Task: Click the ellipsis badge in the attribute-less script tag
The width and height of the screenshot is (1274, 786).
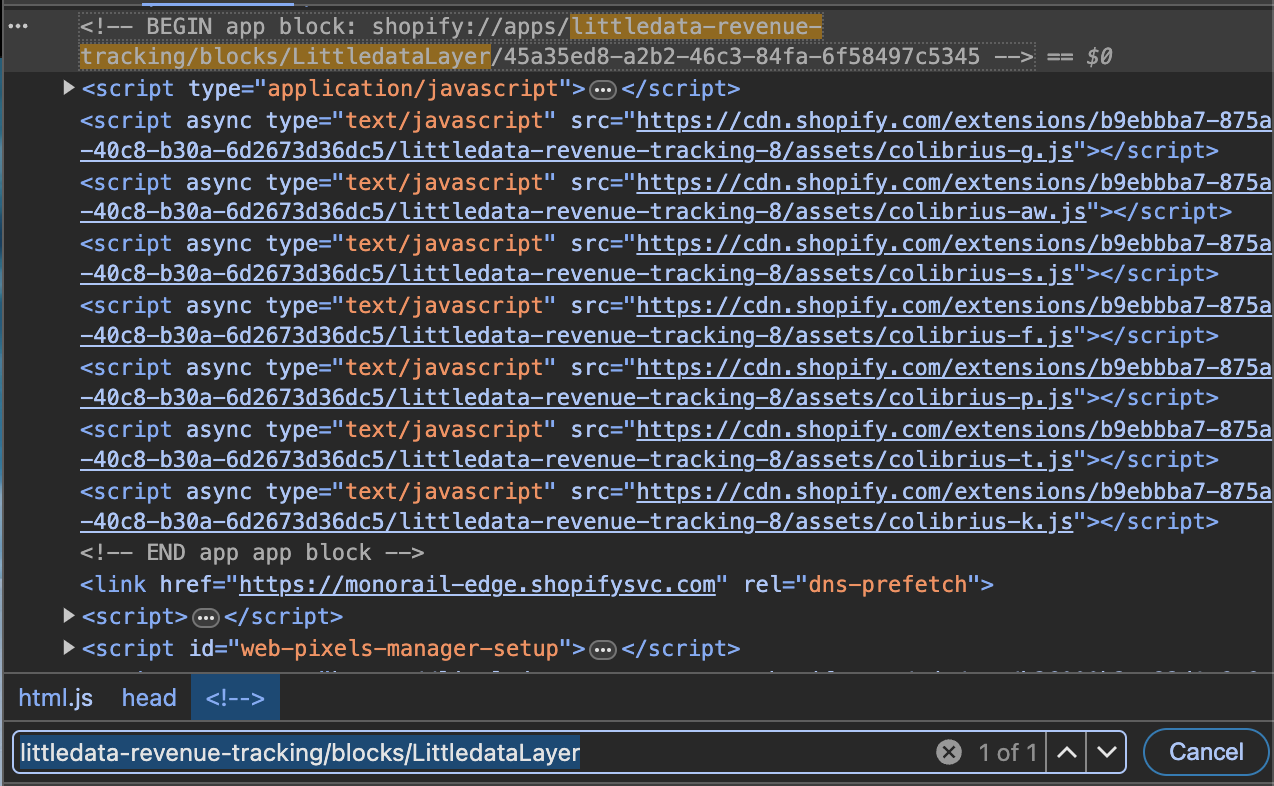Action: [x=205, y=617]
